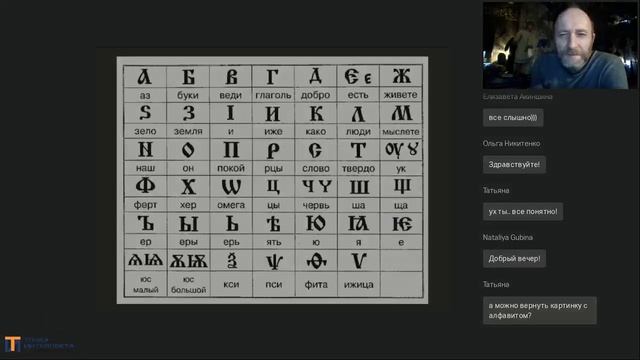This screenshot has width=640, height=360.
Task: Click the letter label 'ерь'
Action: 231,242
